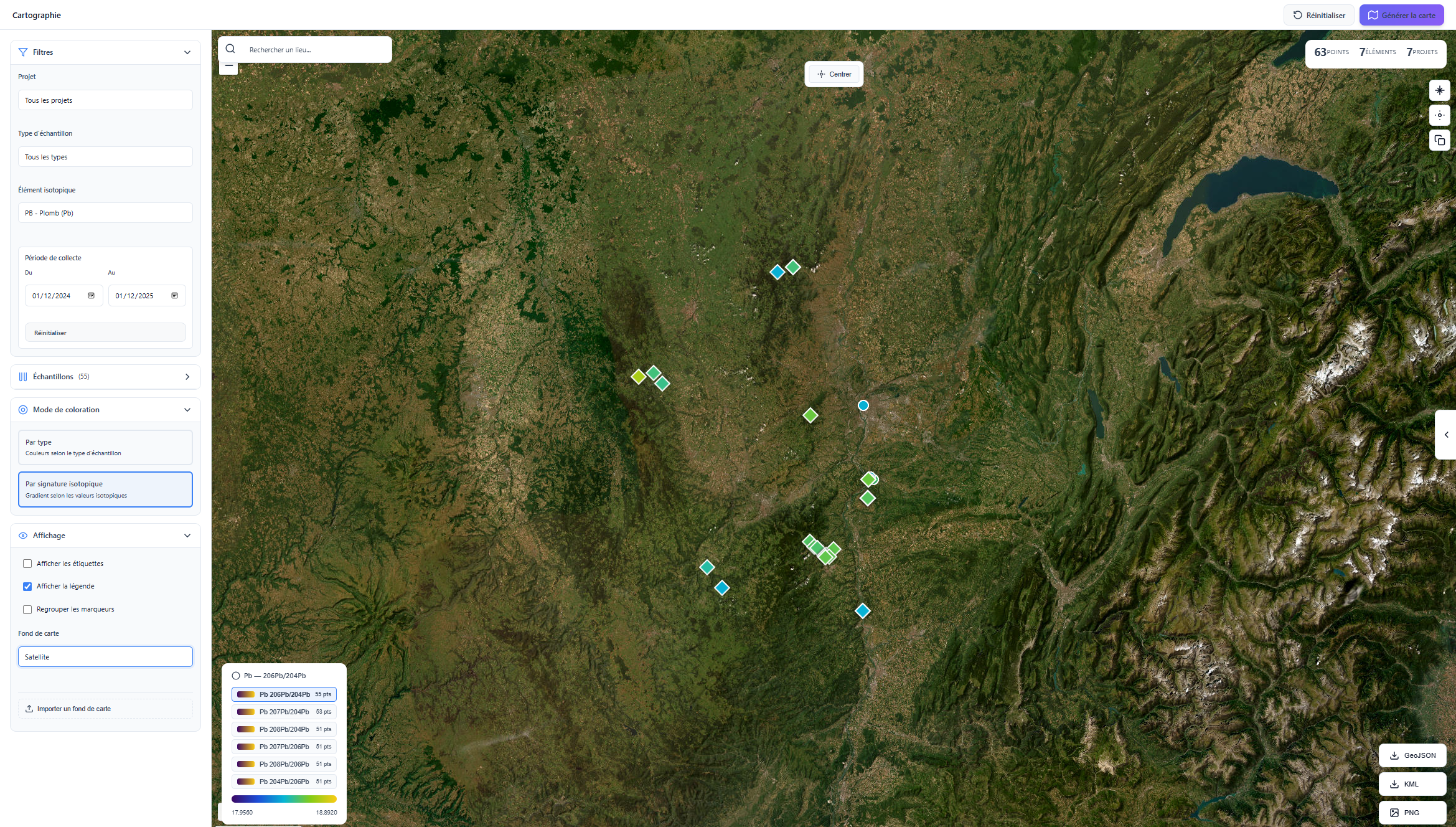Click the 'Centrer' button on the map
Image resolution: width=1456 pixels, height=827 pixels.
point(834,73)
